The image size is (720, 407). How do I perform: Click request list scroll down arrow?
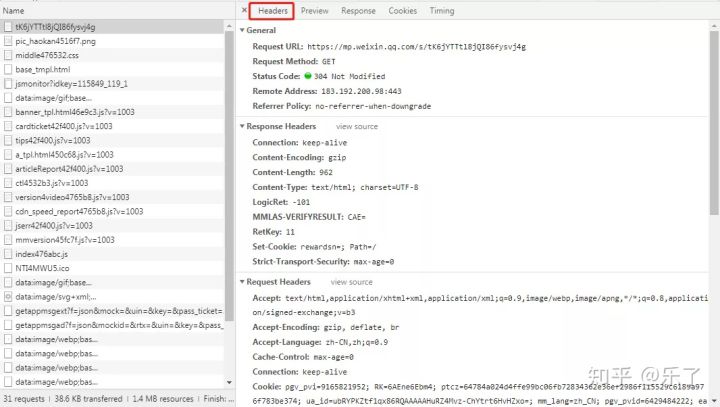(x=229, y=382)
